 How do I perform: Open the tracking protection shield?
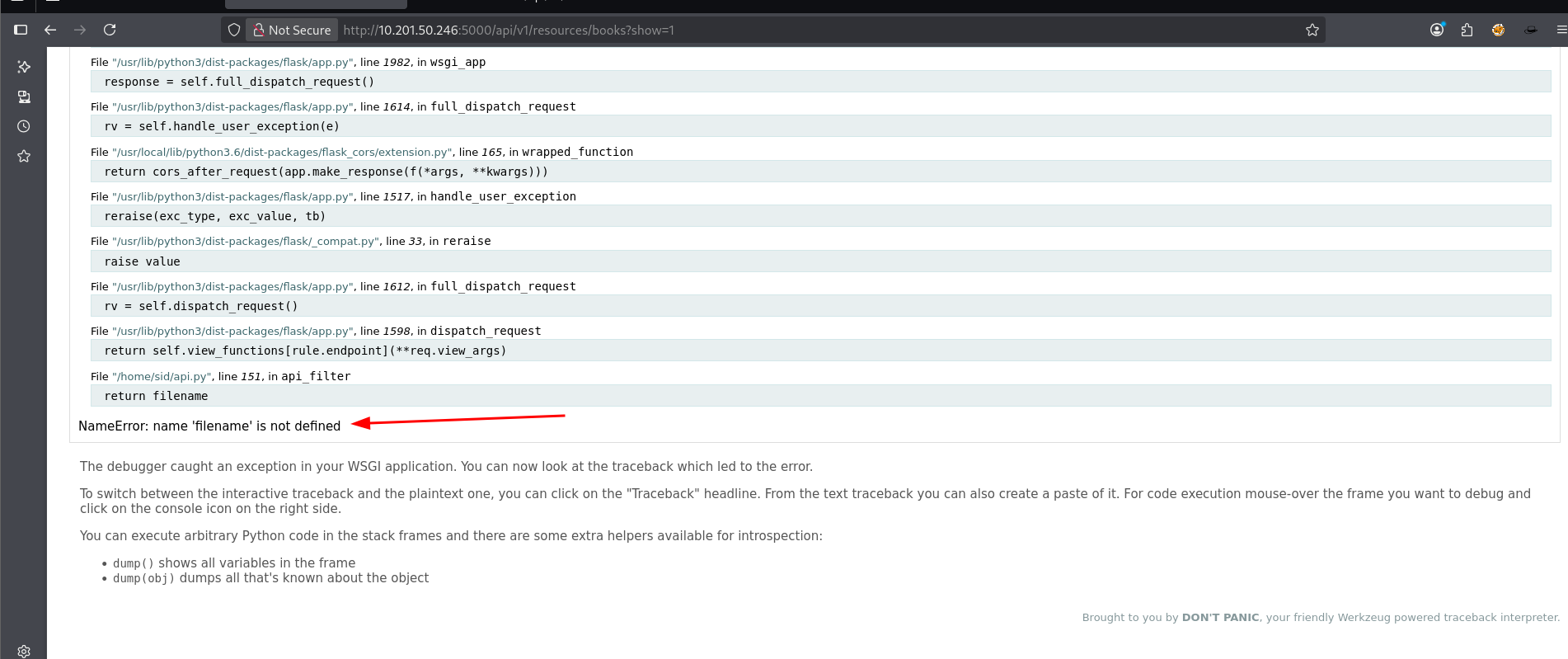click(234, 30)
